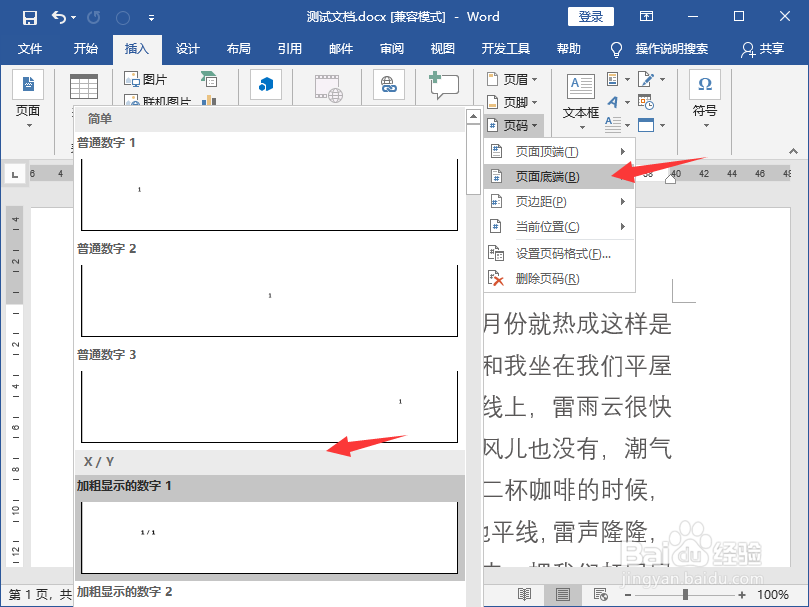Undo the last action
The image size is (809, 607).
58,18
